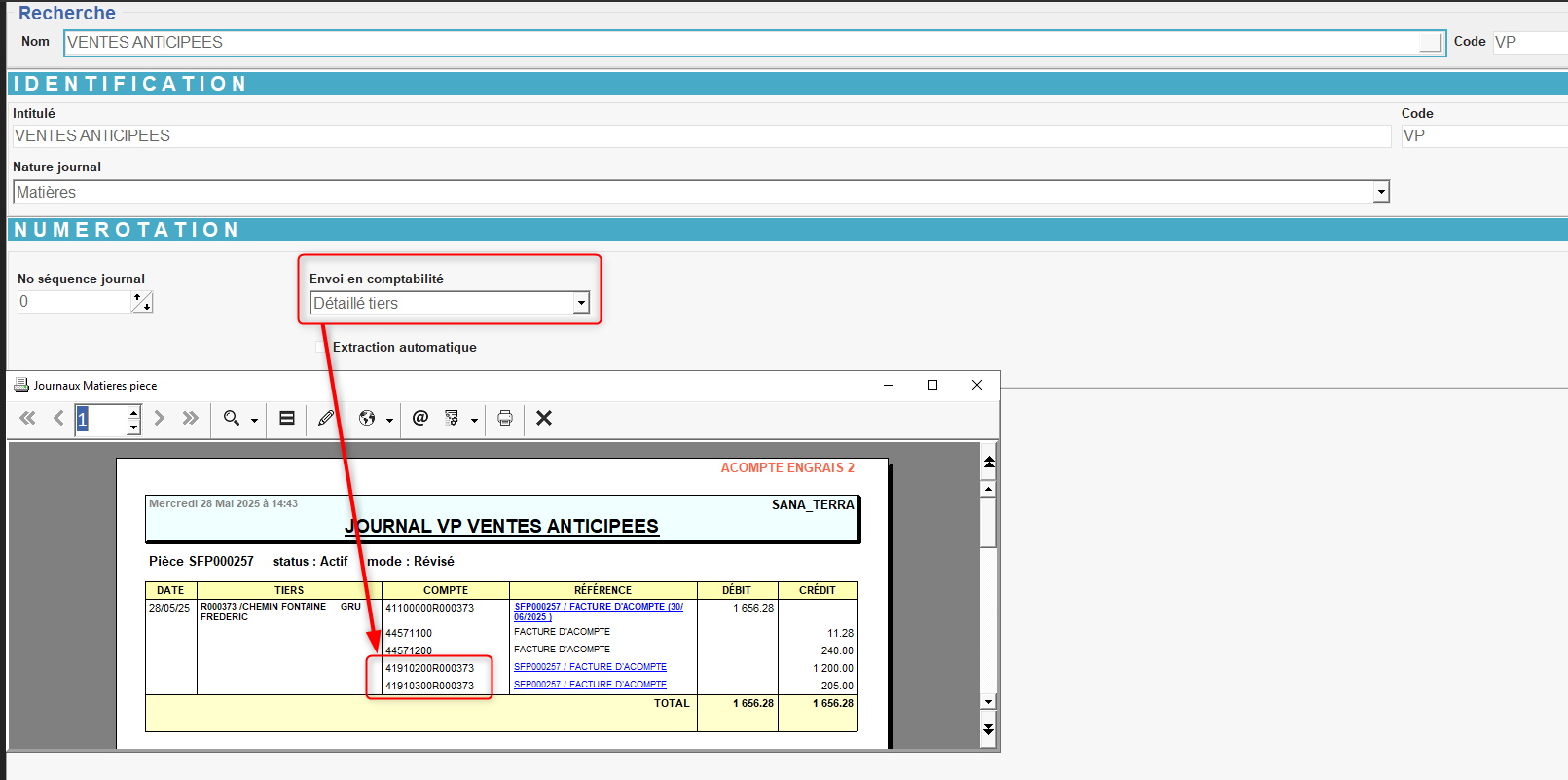
Task: Open the globe export dropdown arrow
Action: coord(389,421)
